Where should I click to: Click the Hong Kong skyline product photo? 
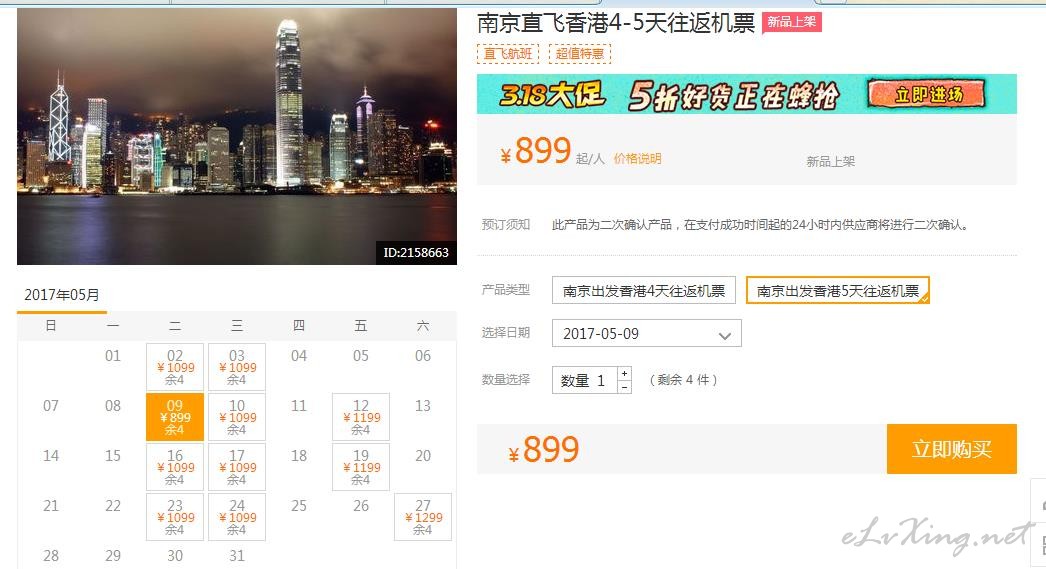coord(237,136)
